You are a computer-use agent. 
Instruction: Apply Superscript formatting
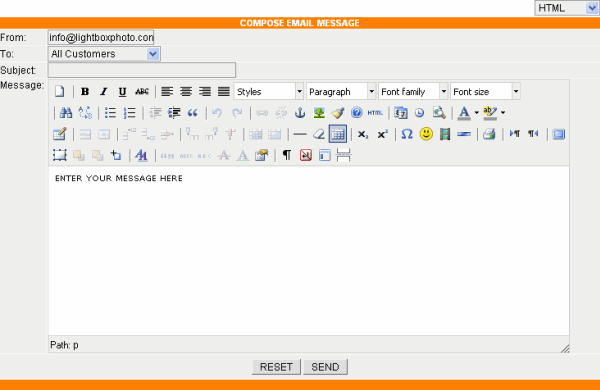click(382, 134)
